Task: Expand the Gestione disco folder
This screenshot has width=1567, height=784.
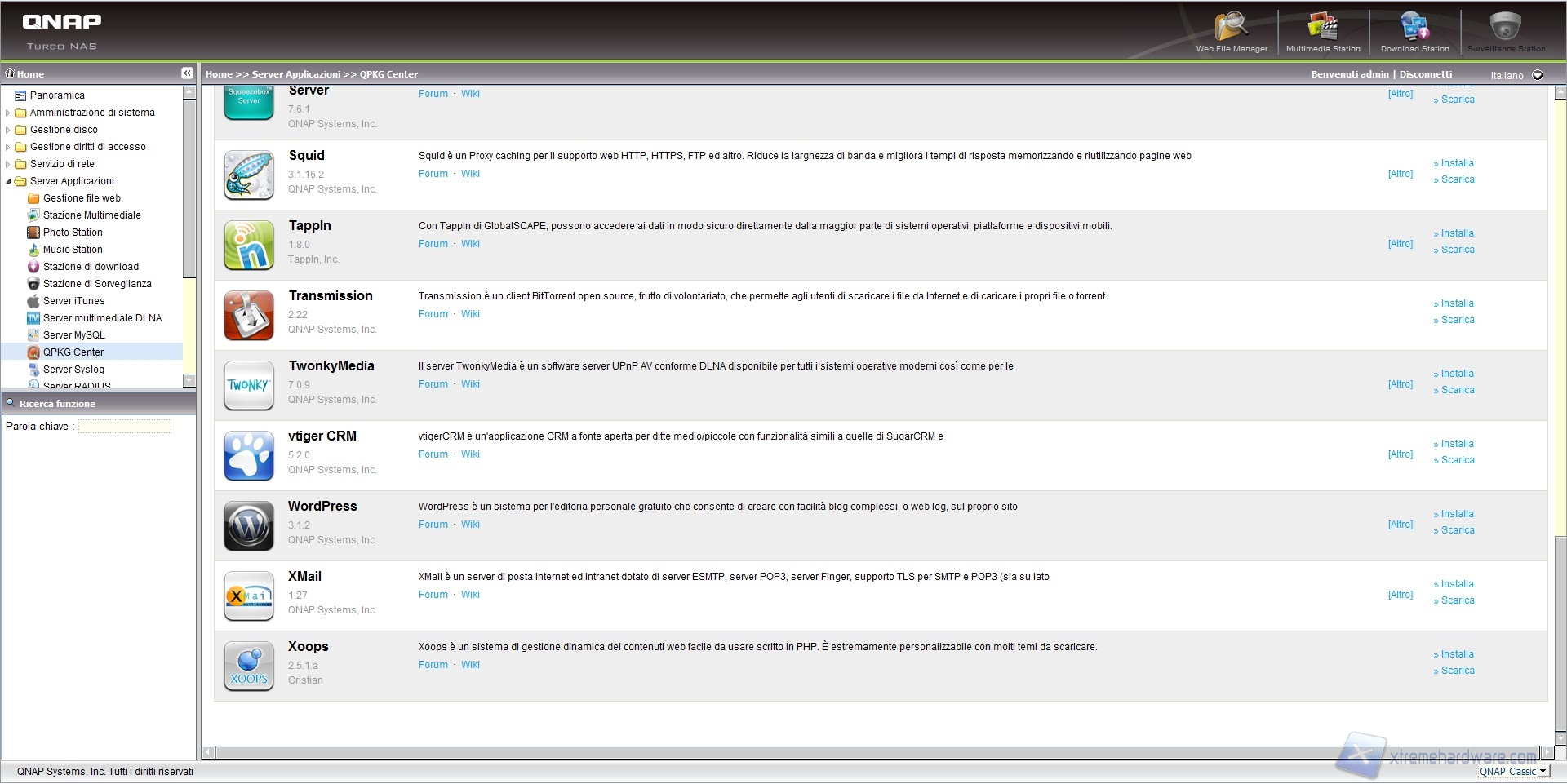Action: point(8,130)
